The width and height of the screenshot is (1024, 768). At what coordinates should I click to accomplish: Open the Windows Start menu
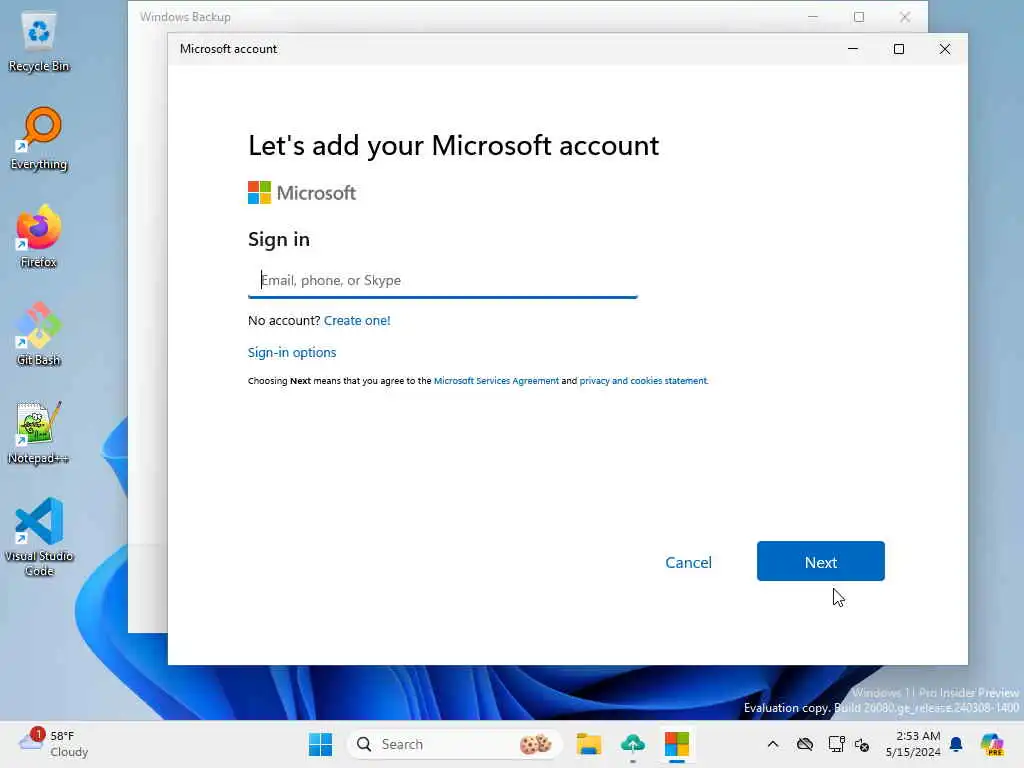[320, 744]
